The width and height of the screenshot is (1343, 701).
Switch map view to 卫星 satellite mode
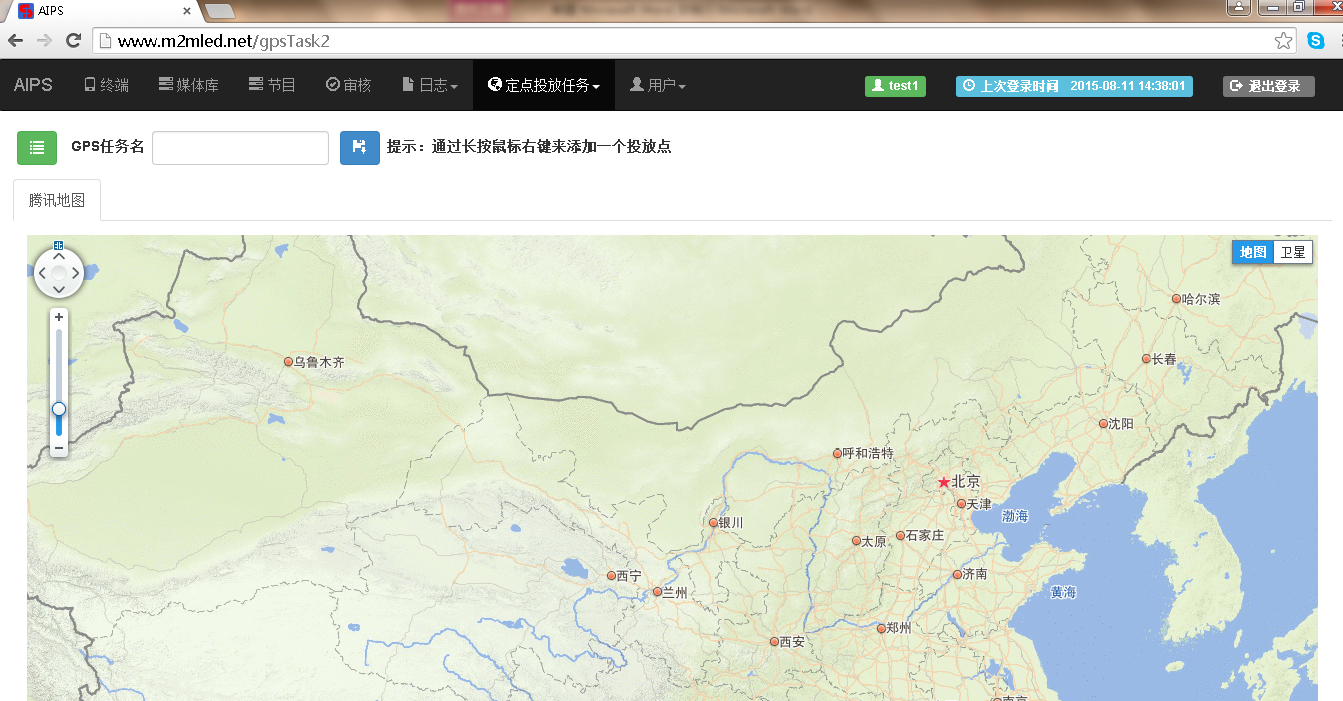point(1293,252)
